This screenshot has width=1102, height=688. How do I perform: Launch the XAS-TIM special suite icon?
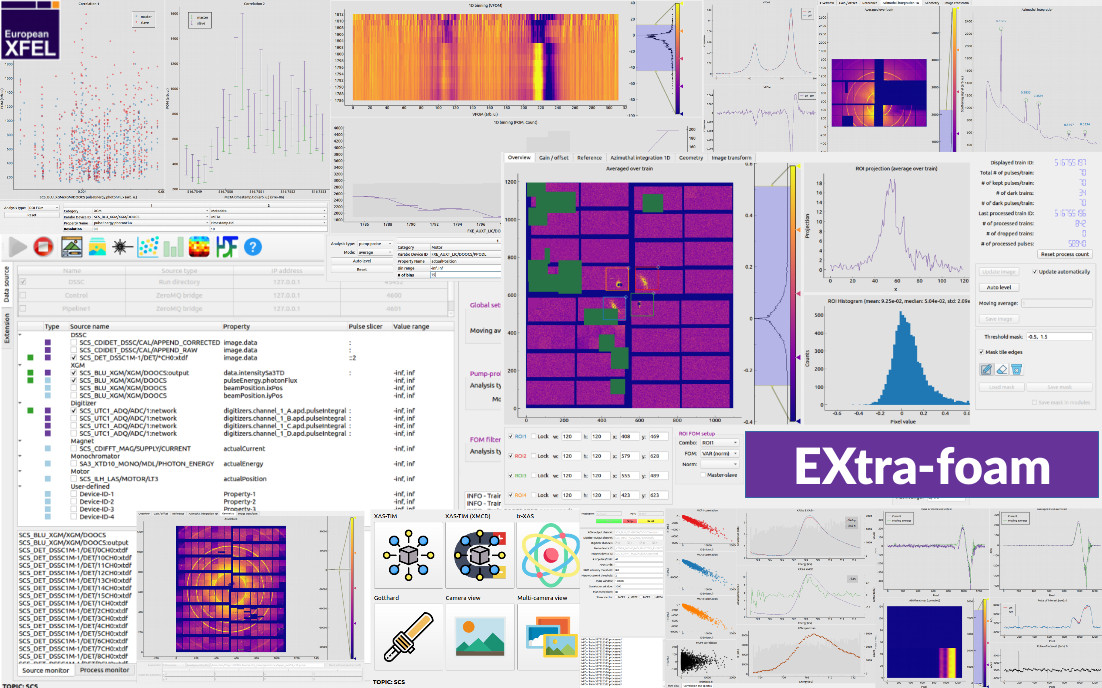(x=408, y=555)
